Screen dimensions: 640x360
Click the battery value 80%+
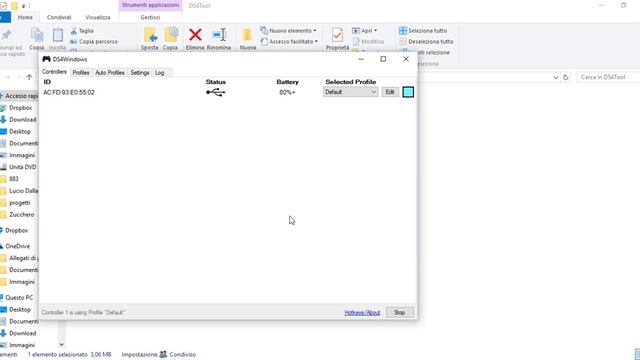[x=287, y=93]
